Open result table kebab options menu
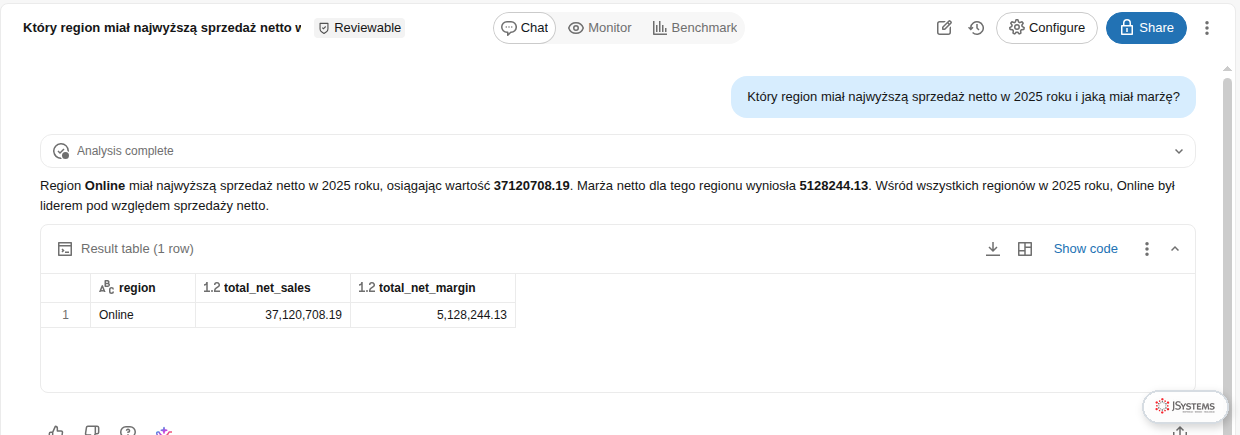 (1147, 249)
